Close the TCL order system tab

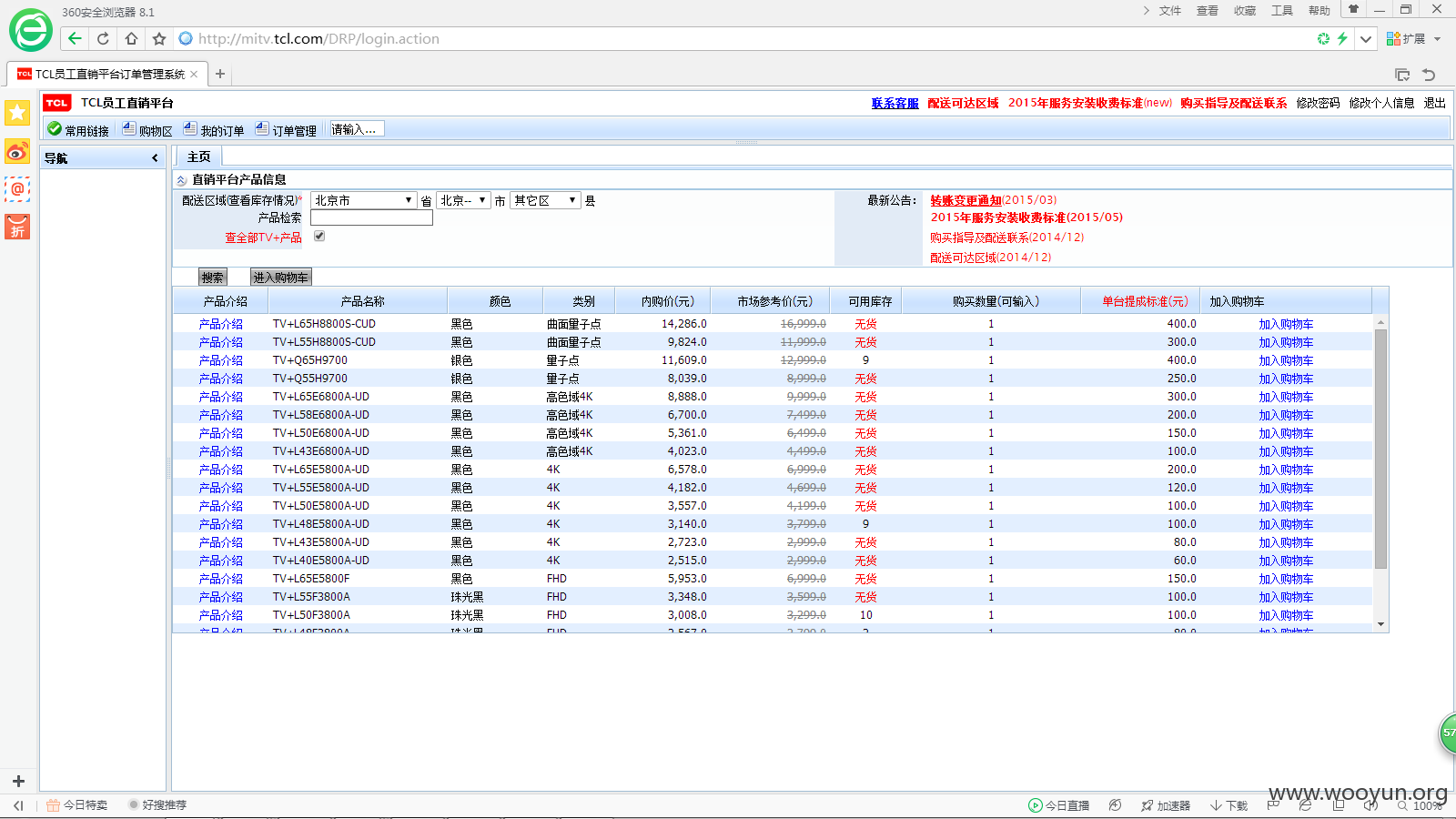[194, 74]
